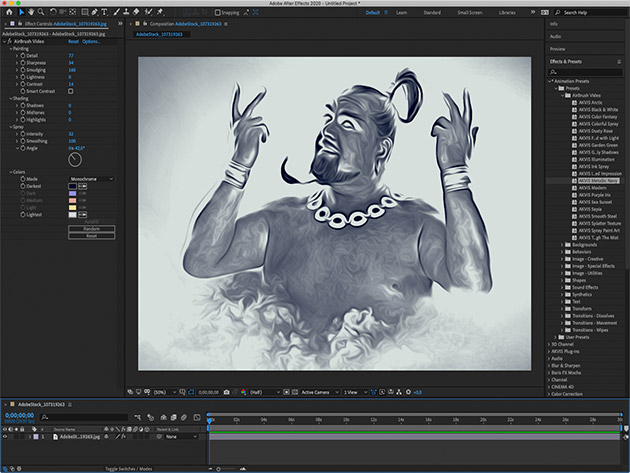
Task: Hide the AdobeStock layer with eye toggle
Action: [5, 437]
